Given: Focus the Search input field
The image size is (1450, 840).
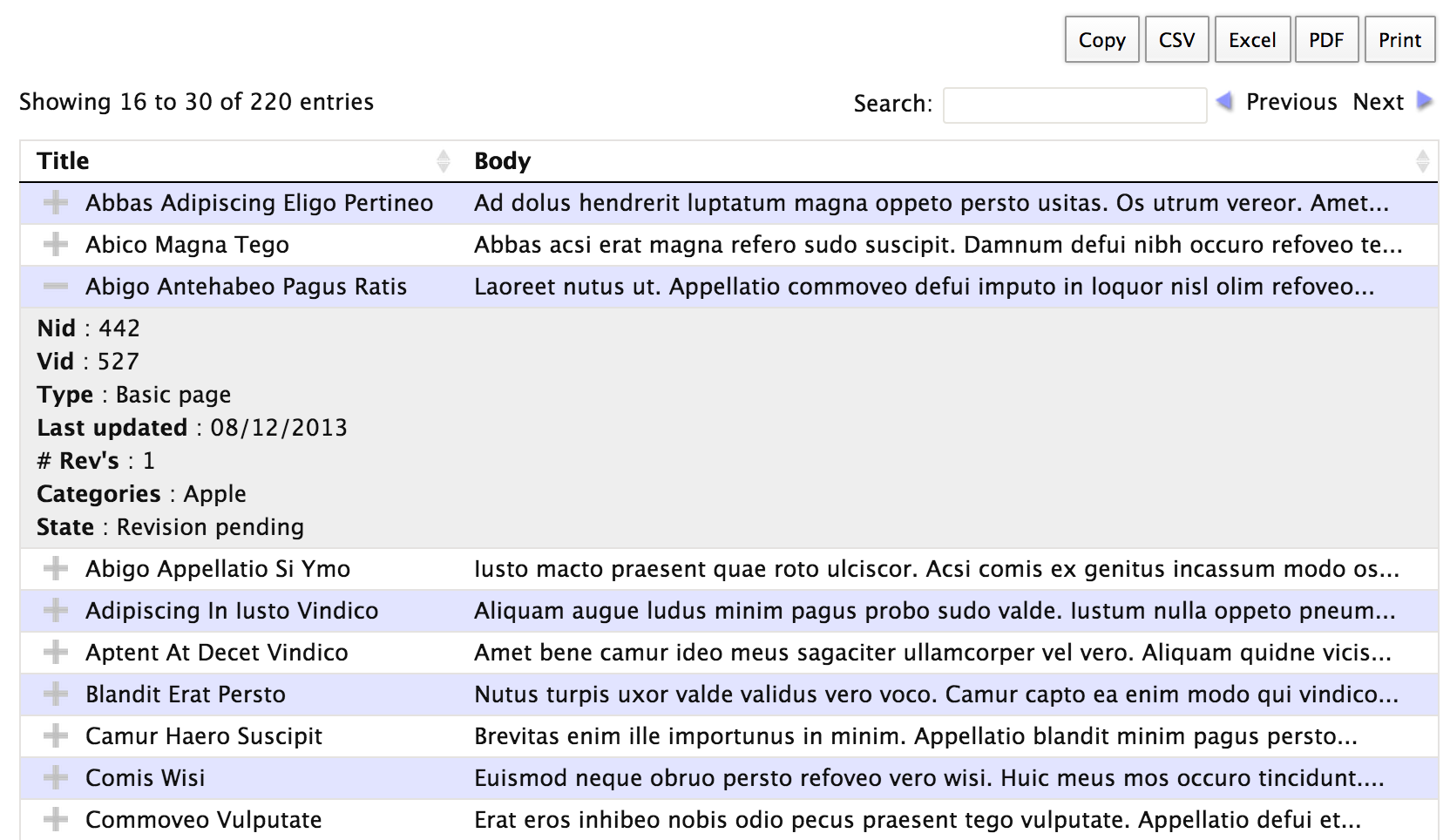Looking at the screenshot, I should pyautogui.click(x=1074, y=105).
